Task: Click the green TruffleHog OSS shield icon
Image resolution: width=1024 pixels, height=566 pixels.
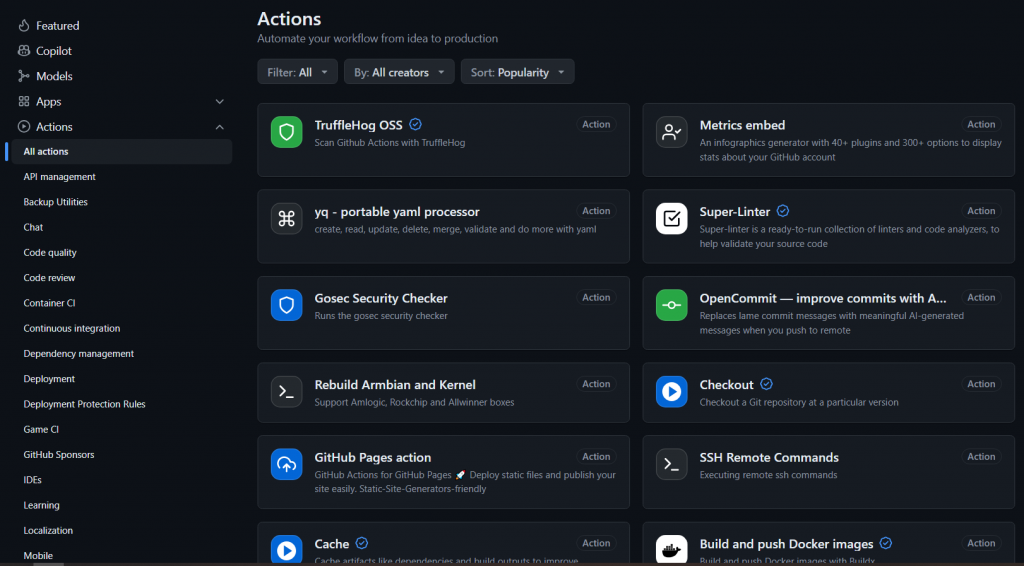Action: [287, 132]
